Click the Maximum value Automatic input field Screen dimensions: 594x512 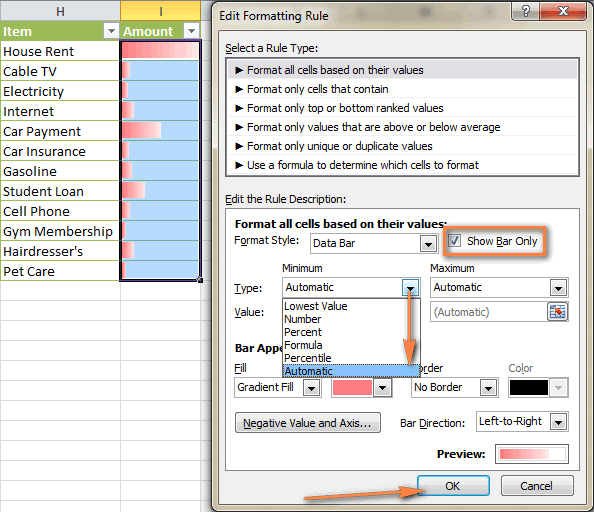pos(489,312)
